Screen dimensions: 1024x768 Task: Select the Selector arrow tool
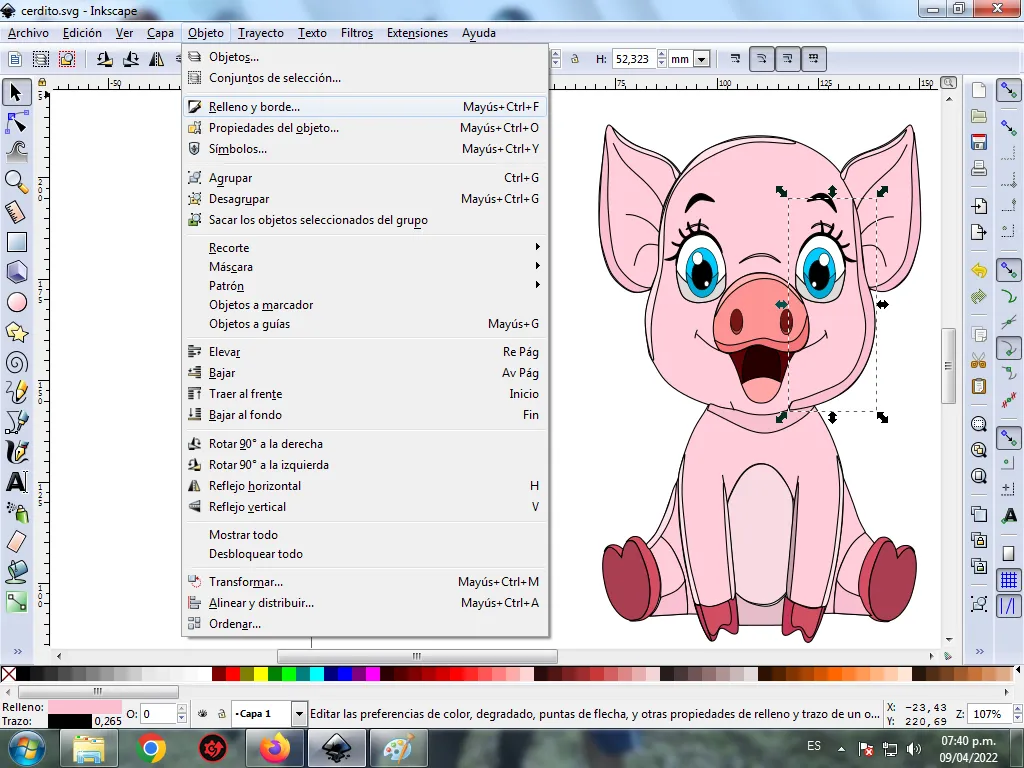click(x=16, y=92)
